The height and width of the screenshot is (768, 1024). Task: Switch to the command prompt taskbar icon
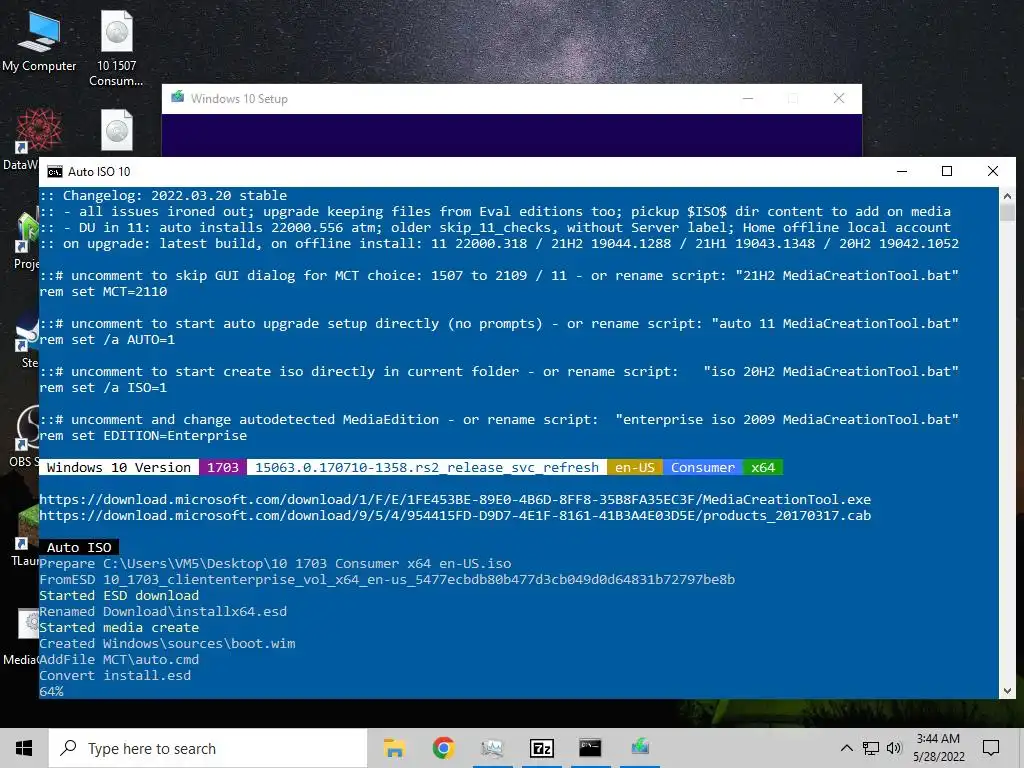click(x=590, y=748)
